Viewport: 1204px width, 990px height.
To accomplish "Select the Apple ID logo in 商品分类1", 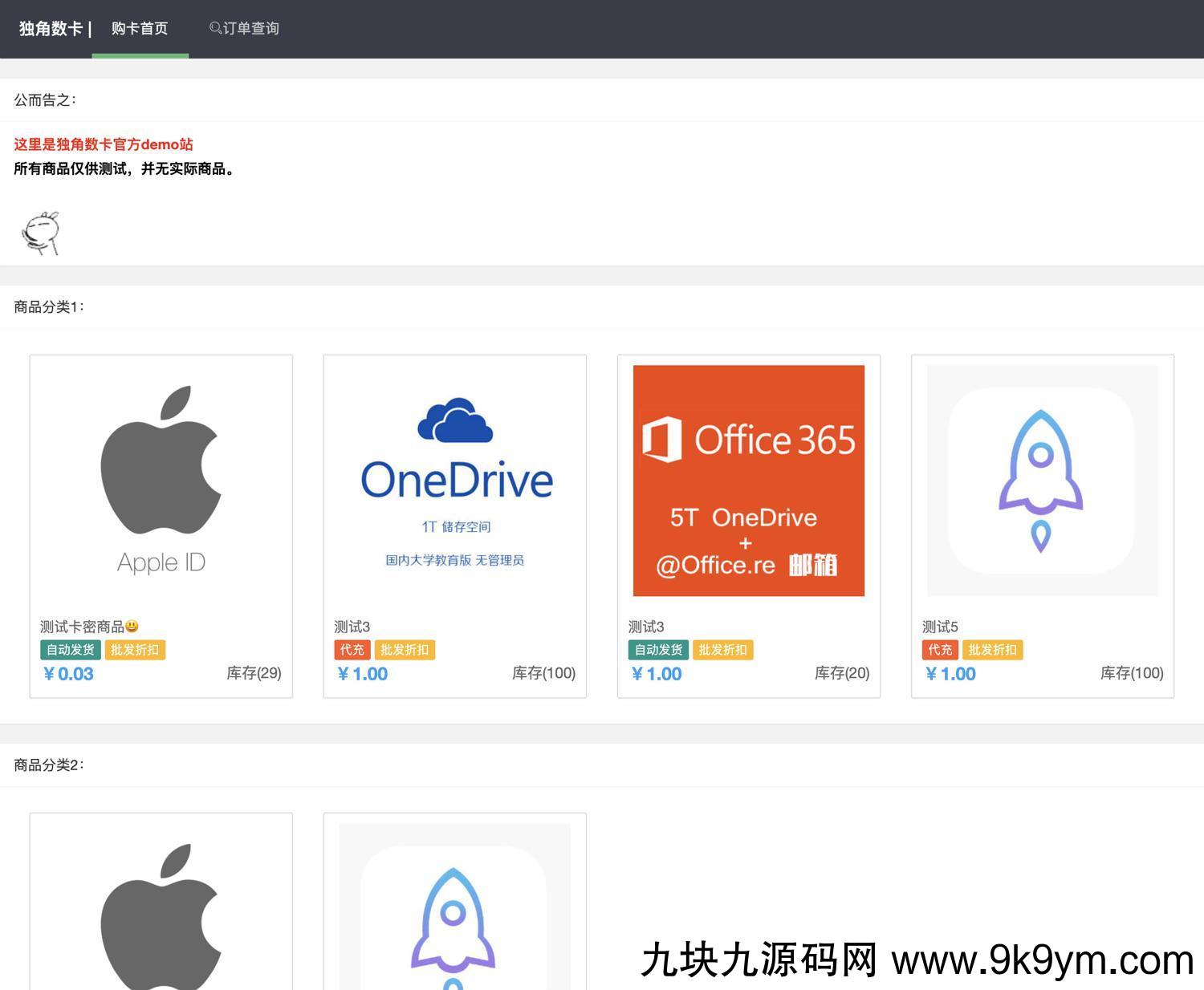I will [x=161, y=480].
